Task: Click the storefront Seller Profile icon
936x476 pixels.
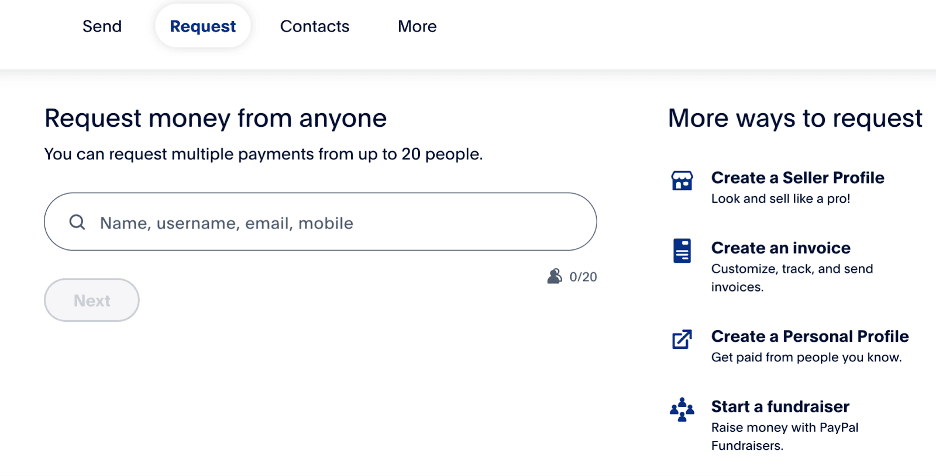Action: 682,181
